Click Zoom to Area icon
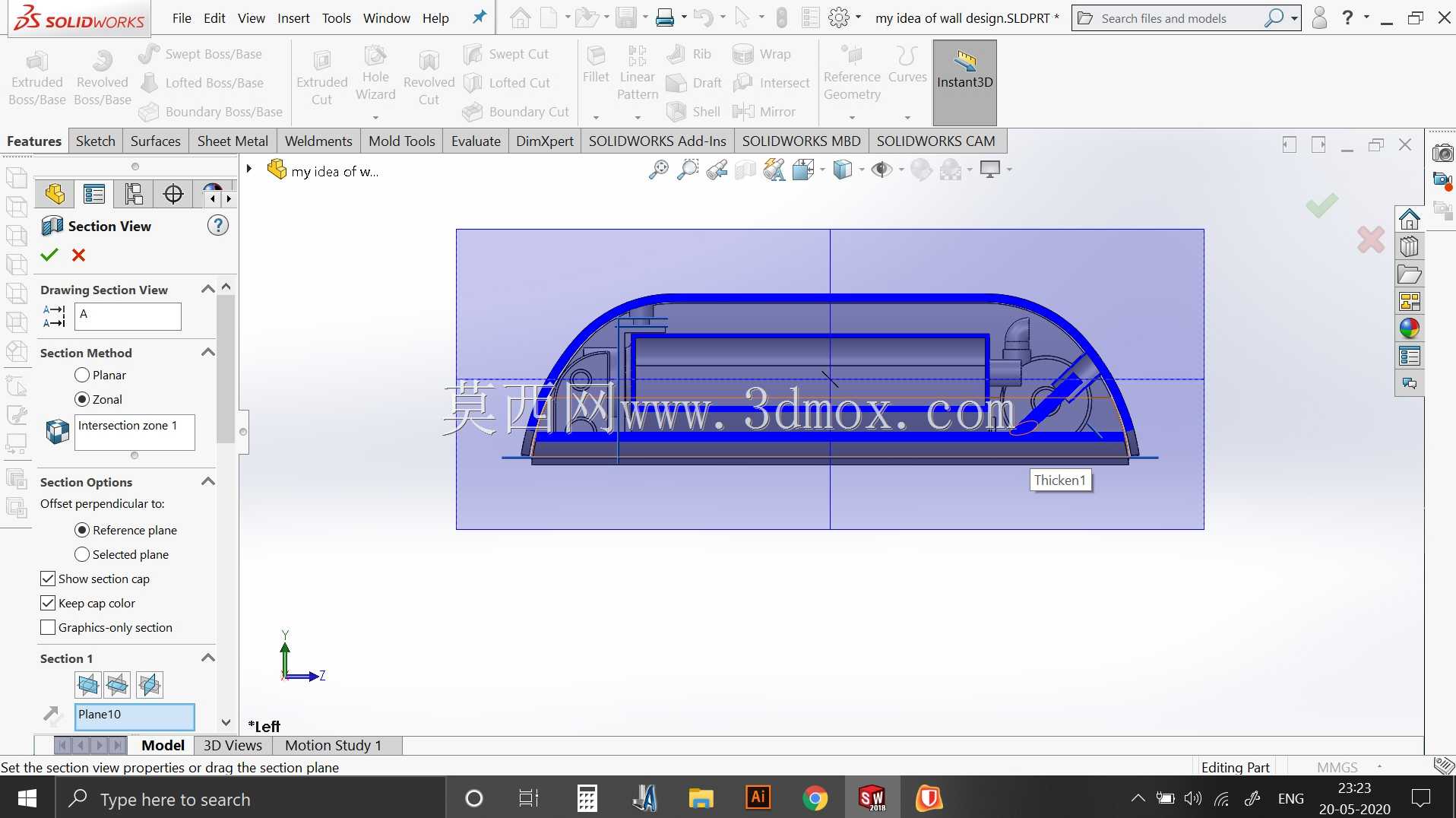Viewport: 1456px width, 818px height. 688,170
